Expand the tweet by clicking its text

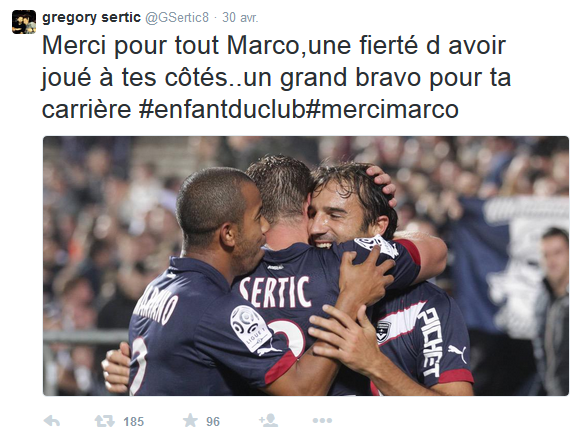click(x=276, y=77)
